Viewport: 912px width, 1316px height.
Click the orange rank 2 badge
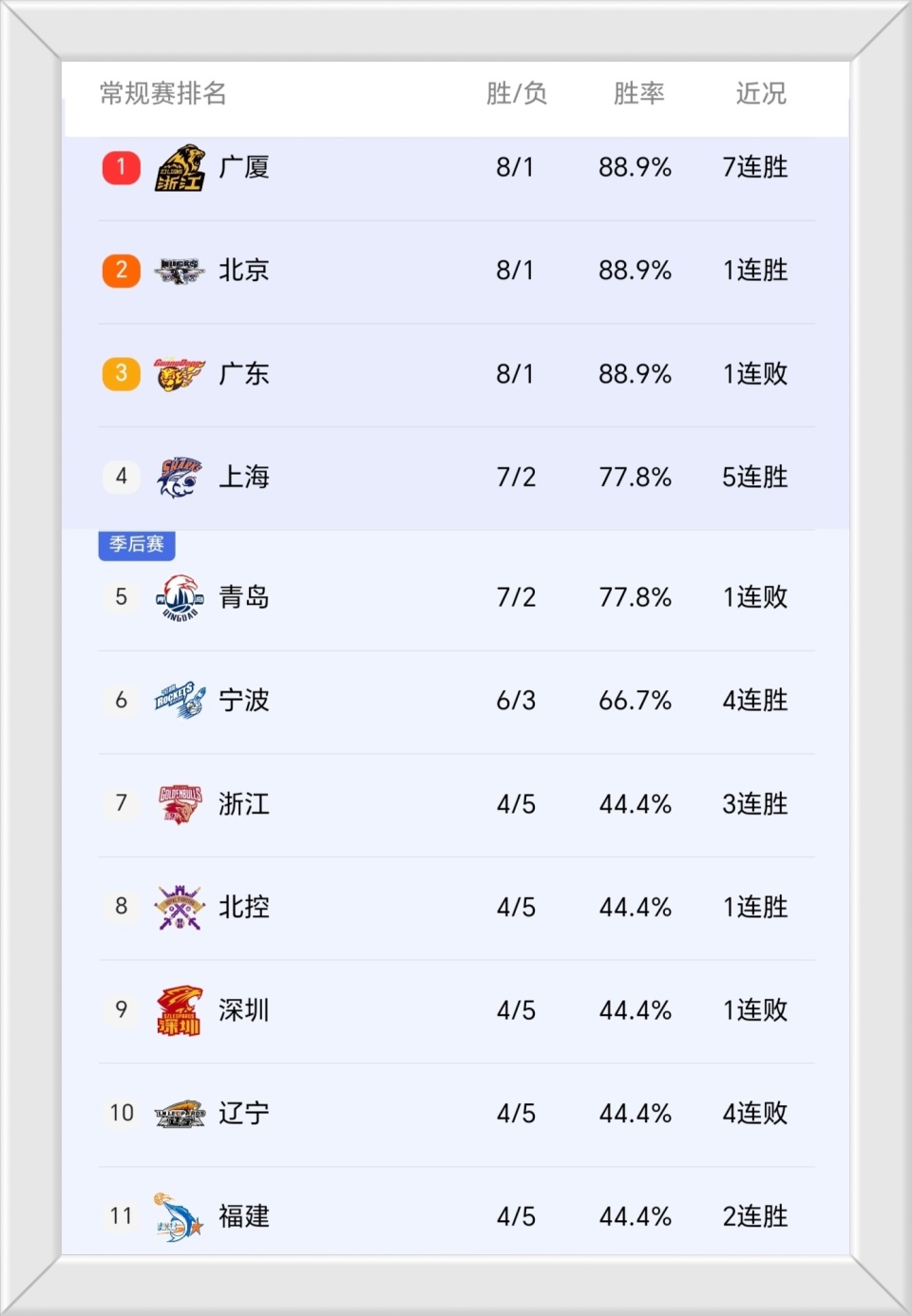point(121,271)
